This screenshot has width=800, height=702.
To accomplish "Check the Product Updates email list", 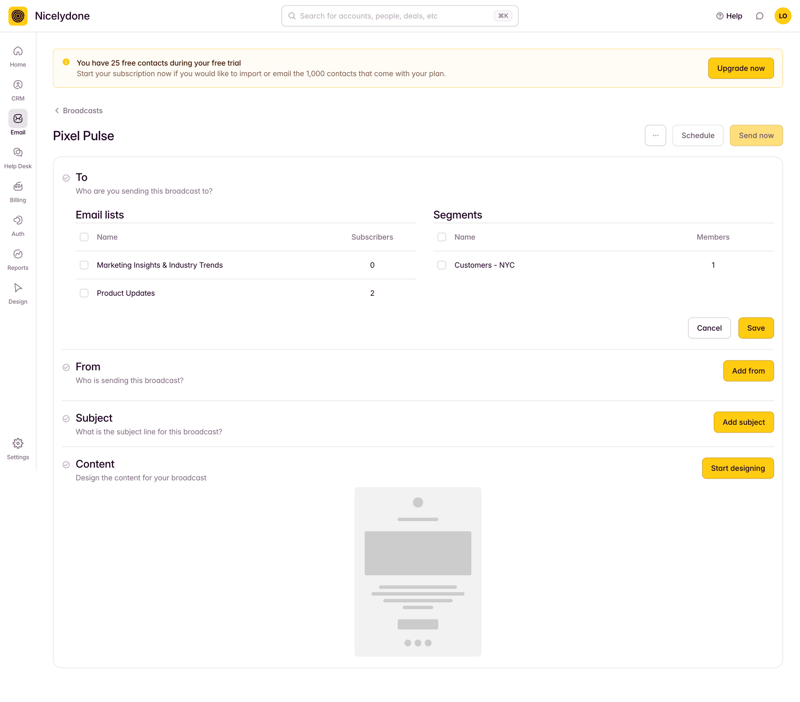I will coord(85,293).
